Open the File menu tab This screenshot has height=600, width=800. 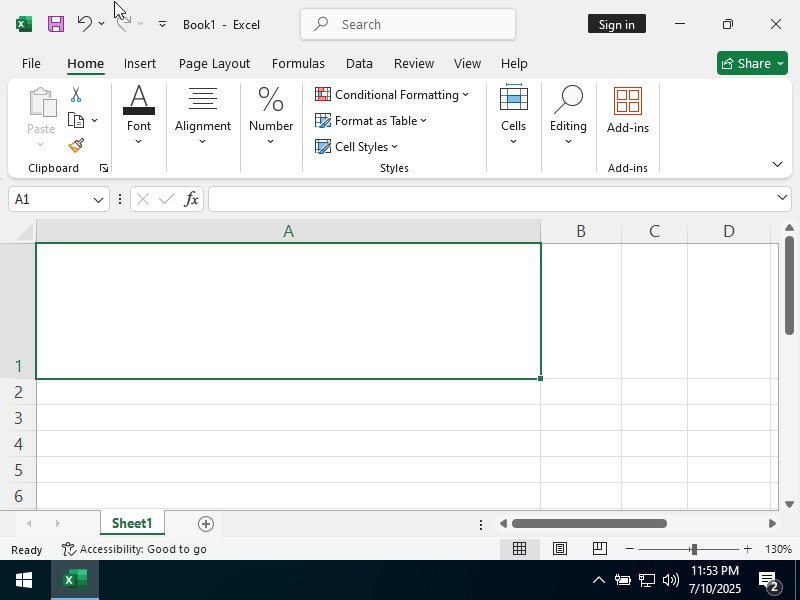pyautogui.click(x=31, y=63)
